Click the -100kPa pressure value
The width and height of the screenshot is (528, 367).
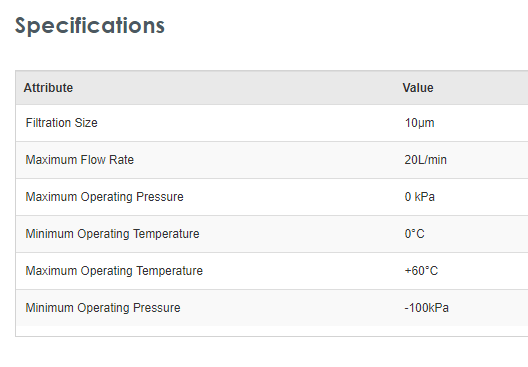(x=427, y=308)
